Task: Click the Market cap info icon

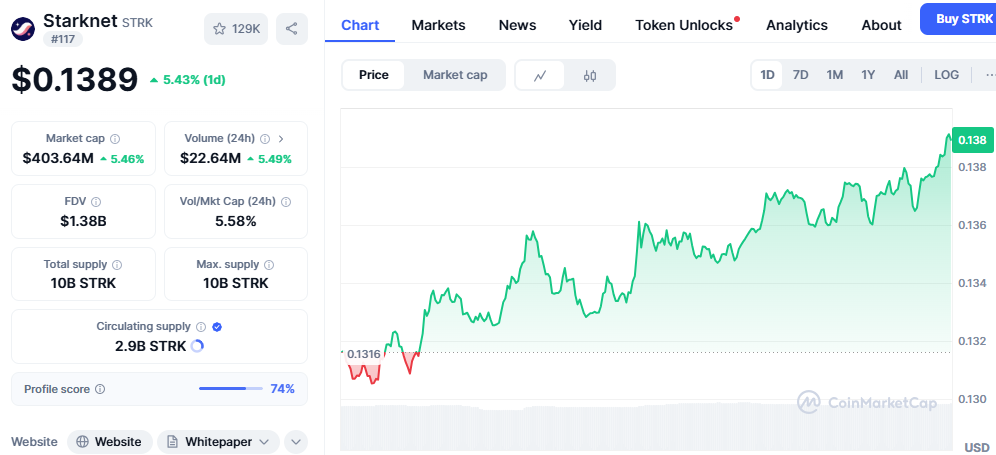Action: (115, 139)
